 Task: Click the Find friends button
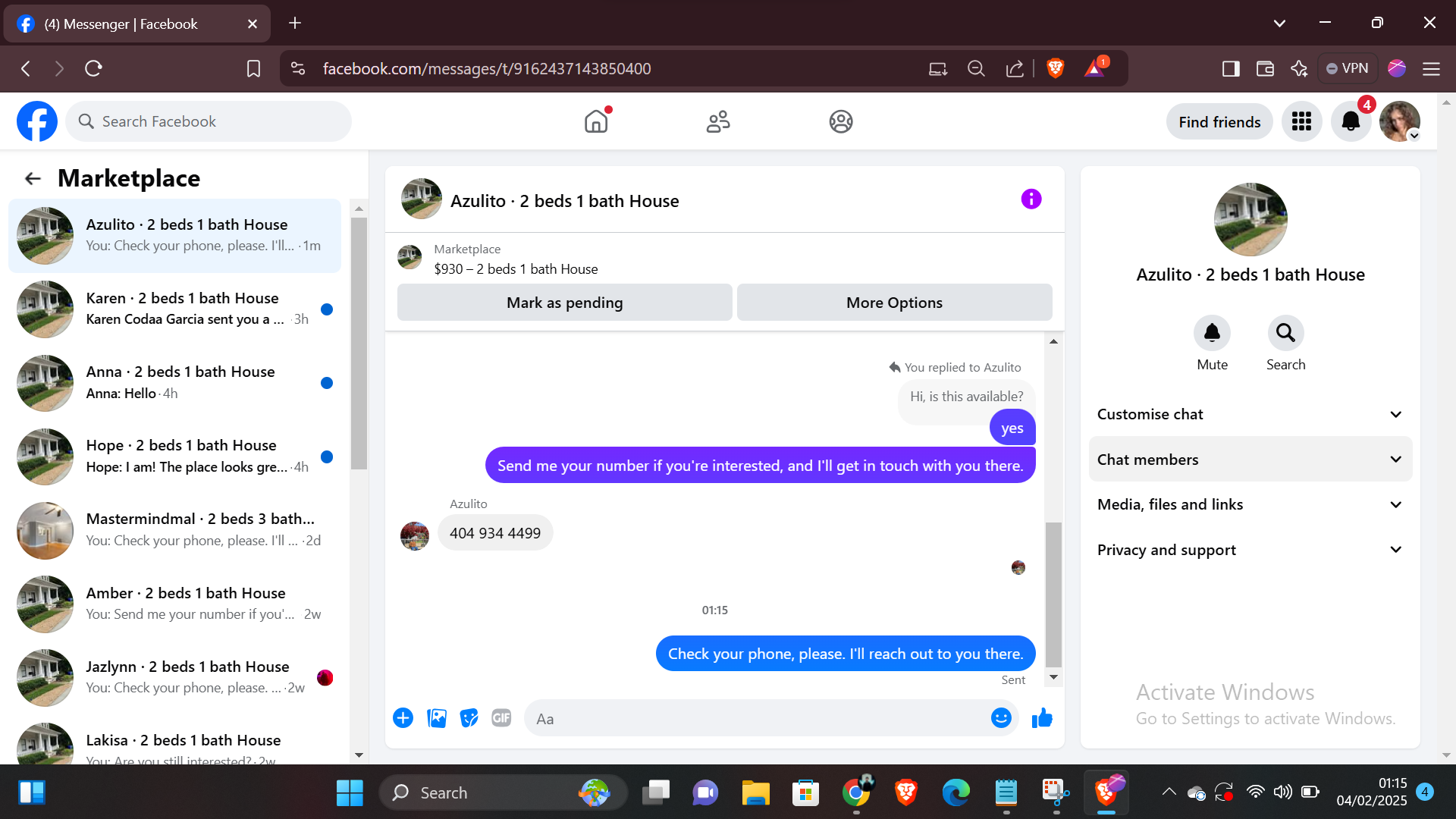click(x=1219, y=121)
